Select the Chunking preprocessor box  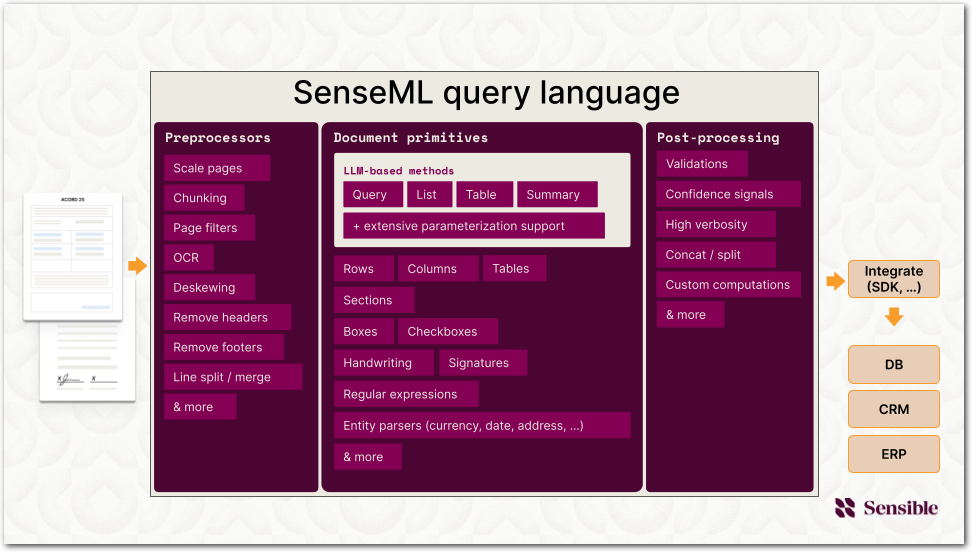pyautogui.click(x=204, y=198)
